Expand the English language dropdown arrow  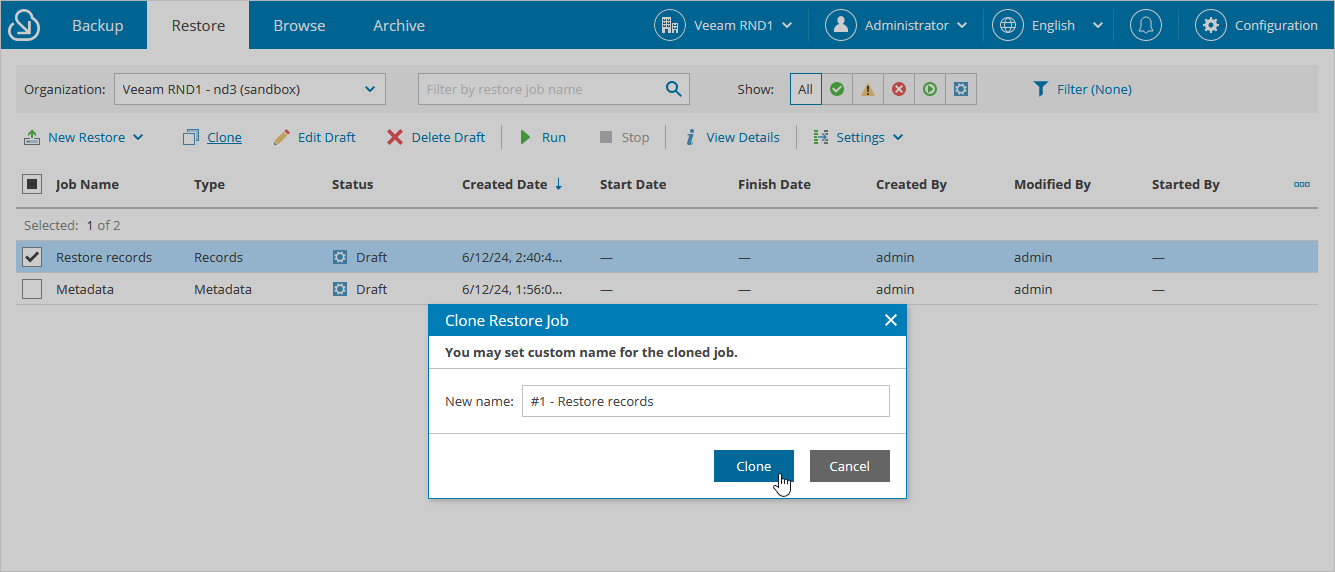click(x=1097, y=25)
